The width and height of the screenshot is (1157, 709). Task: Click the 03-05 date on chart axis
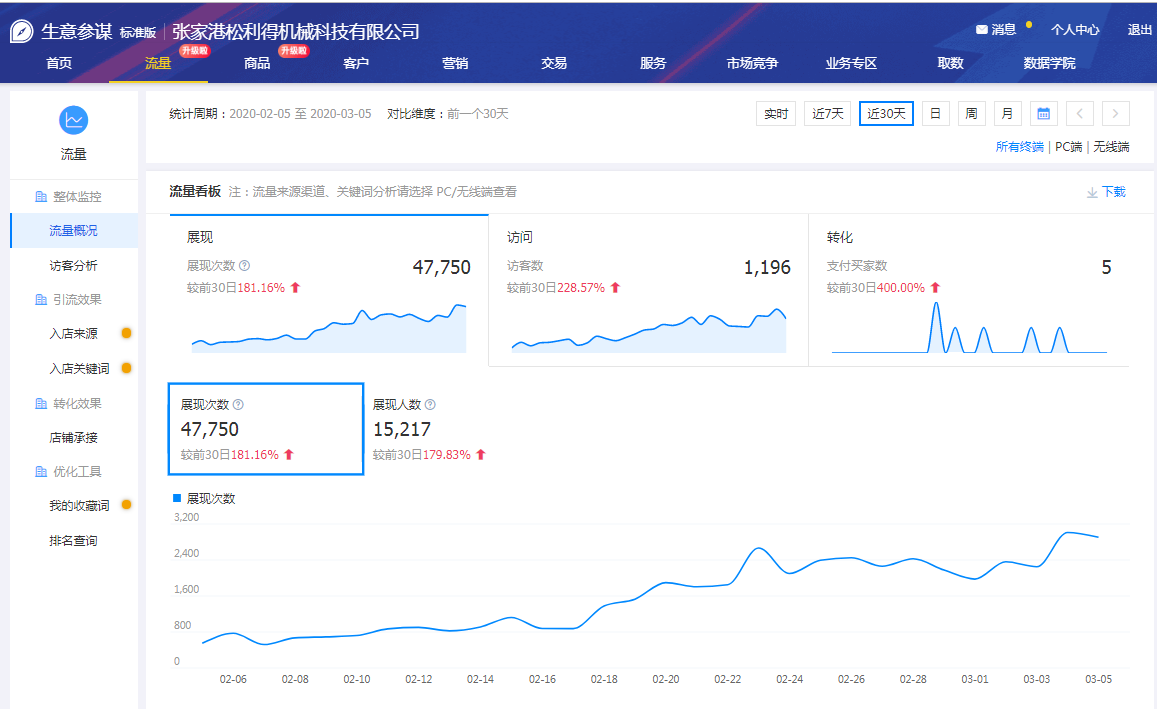pyautogui.click(x=1098, y=679)
